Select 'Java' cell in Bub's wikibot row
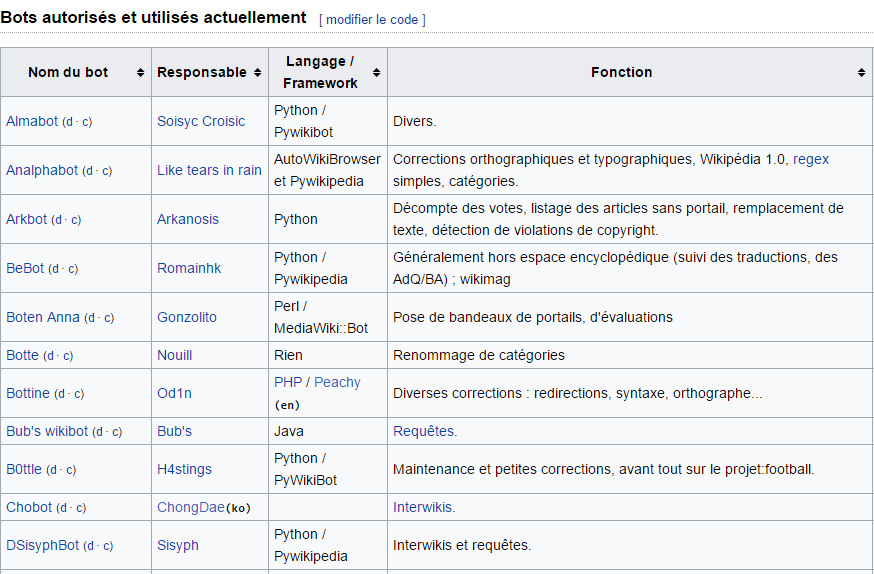The image size is (874, 574). pyautogui.click(x=328, y=431)
